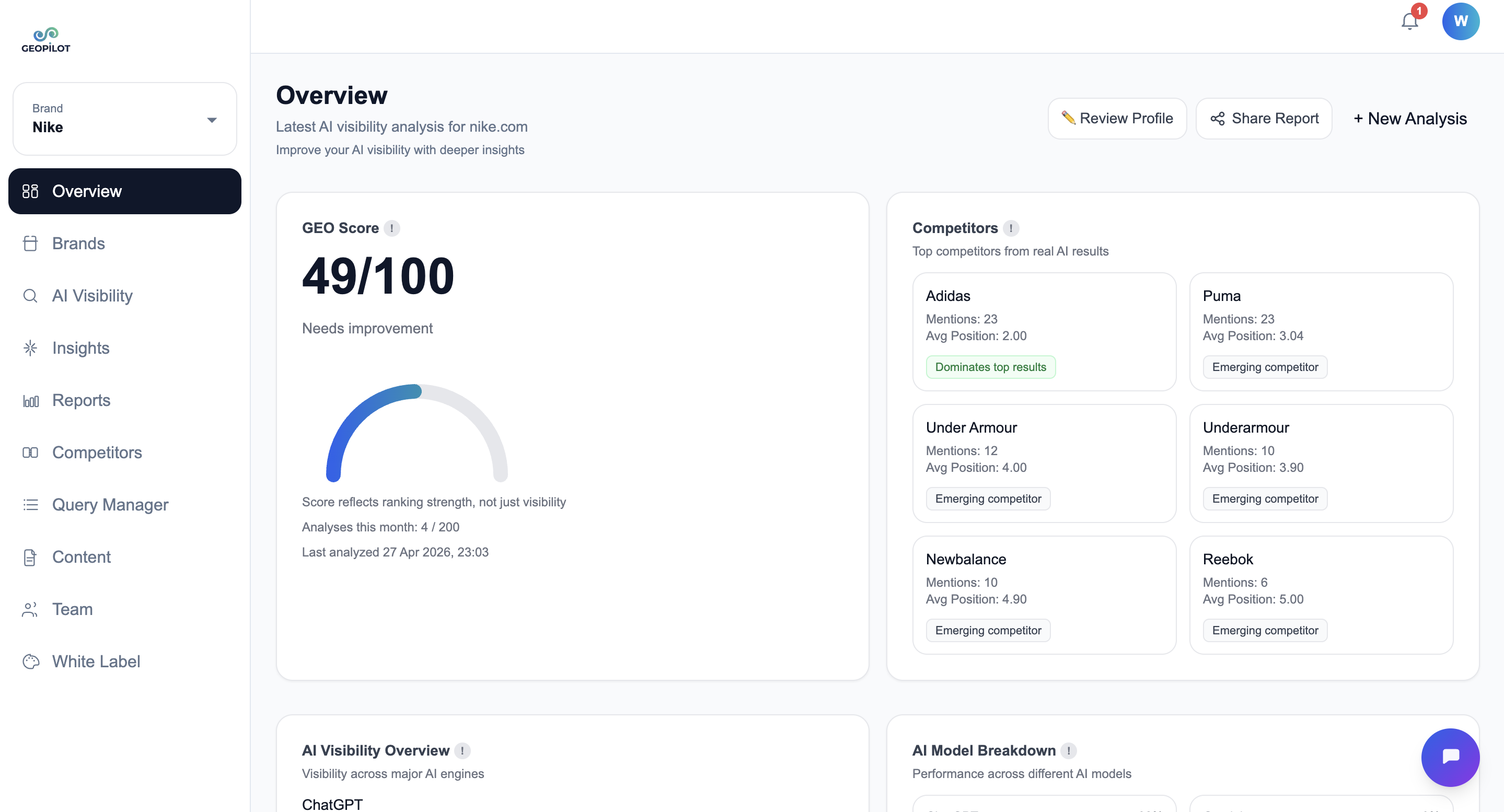Select the Underarmour competitor card
Image resolution: width=1504 pixels, height=812 pixels.
tap(1321, 463)
